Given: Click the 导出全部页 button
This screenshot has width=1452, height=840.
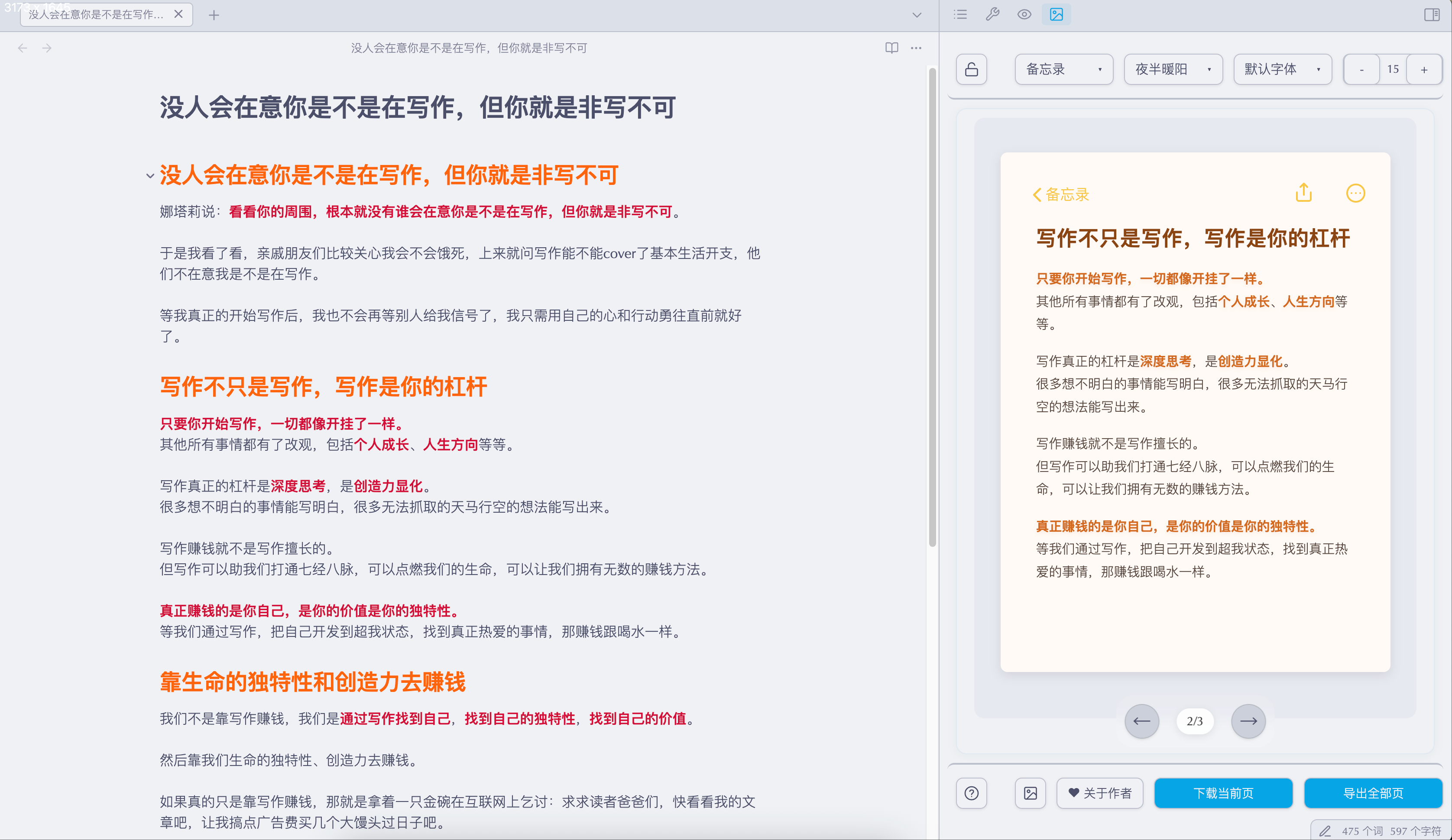Looking at the screenshot, I should pos(1372,793).
